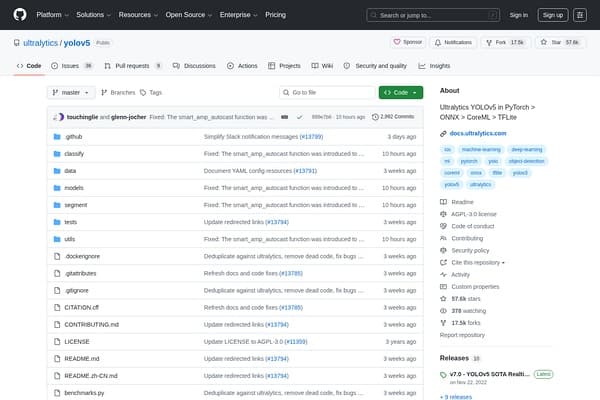The width and height of the screenshot is (600, 400).
Task: Expand commit message ellipsis button
Action: click(x=284, y=117)
